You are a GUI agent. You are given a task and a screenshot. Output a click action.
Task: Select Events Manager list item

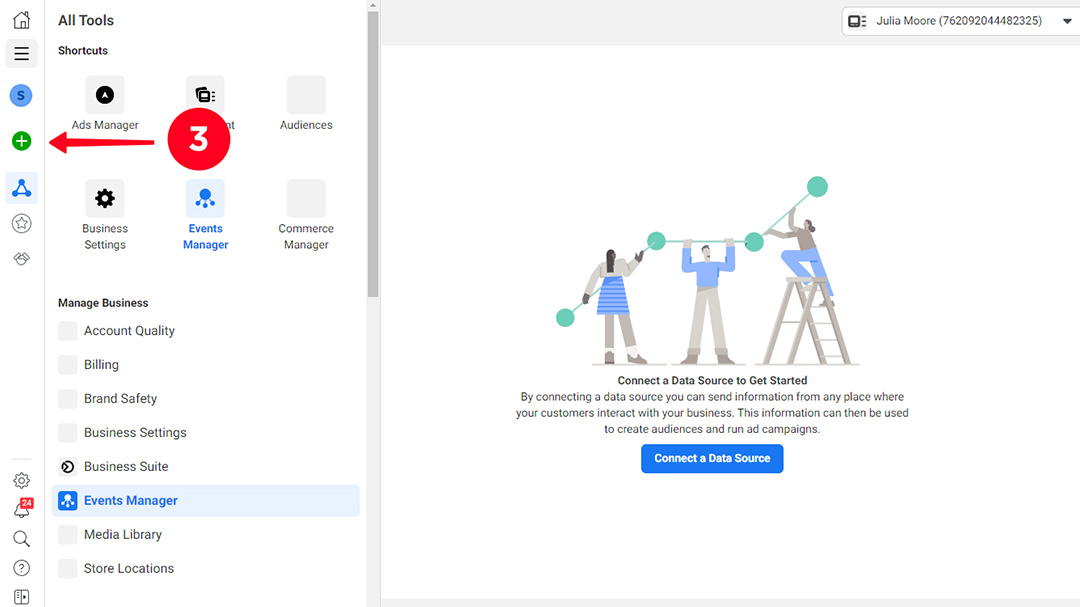205,501
